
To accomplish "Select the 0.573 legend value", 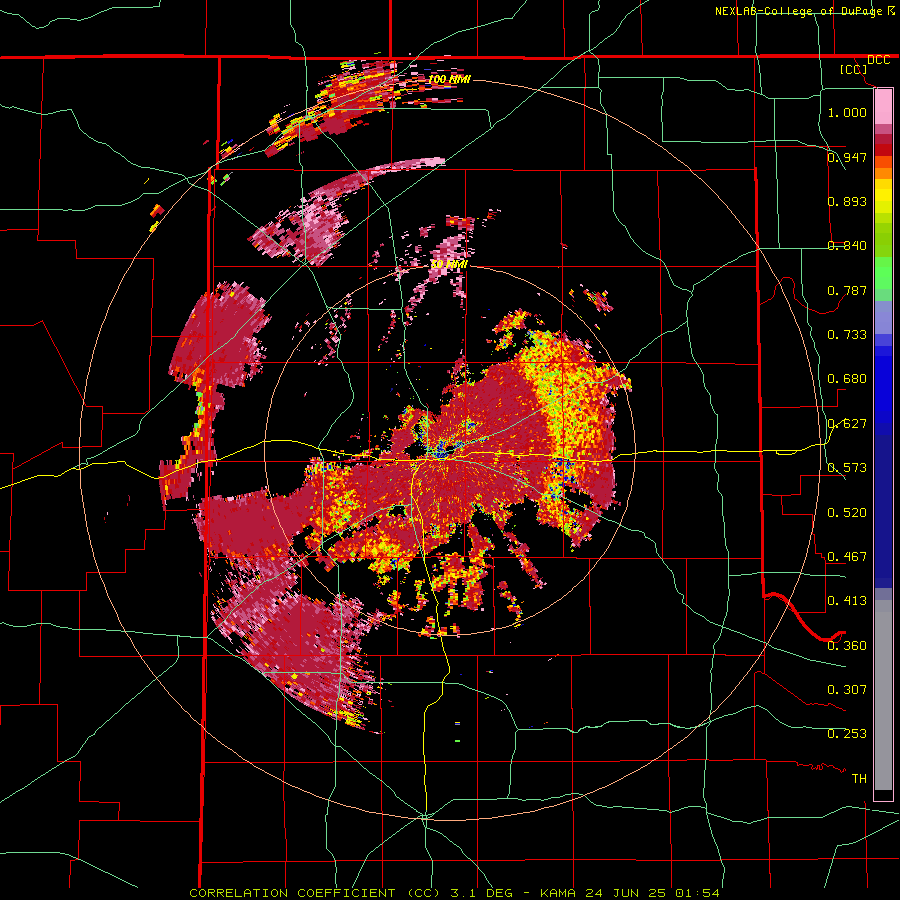I will [847, 468].
